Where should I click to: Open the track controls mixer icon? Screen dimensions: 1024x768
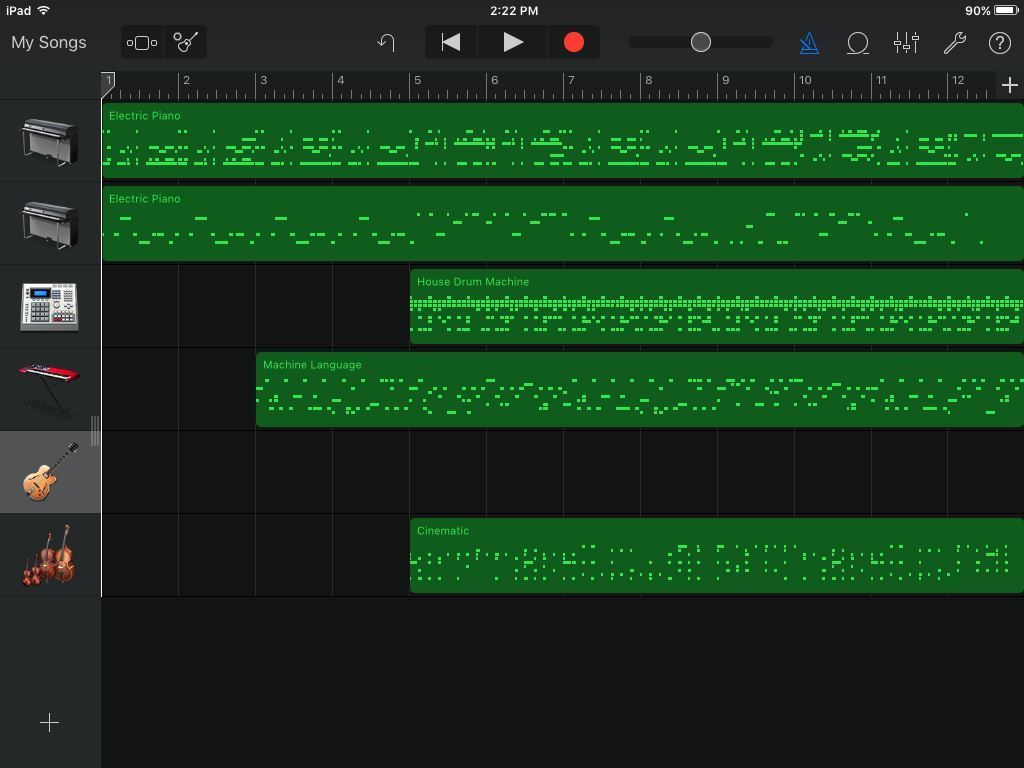click(x=906, y=43)
